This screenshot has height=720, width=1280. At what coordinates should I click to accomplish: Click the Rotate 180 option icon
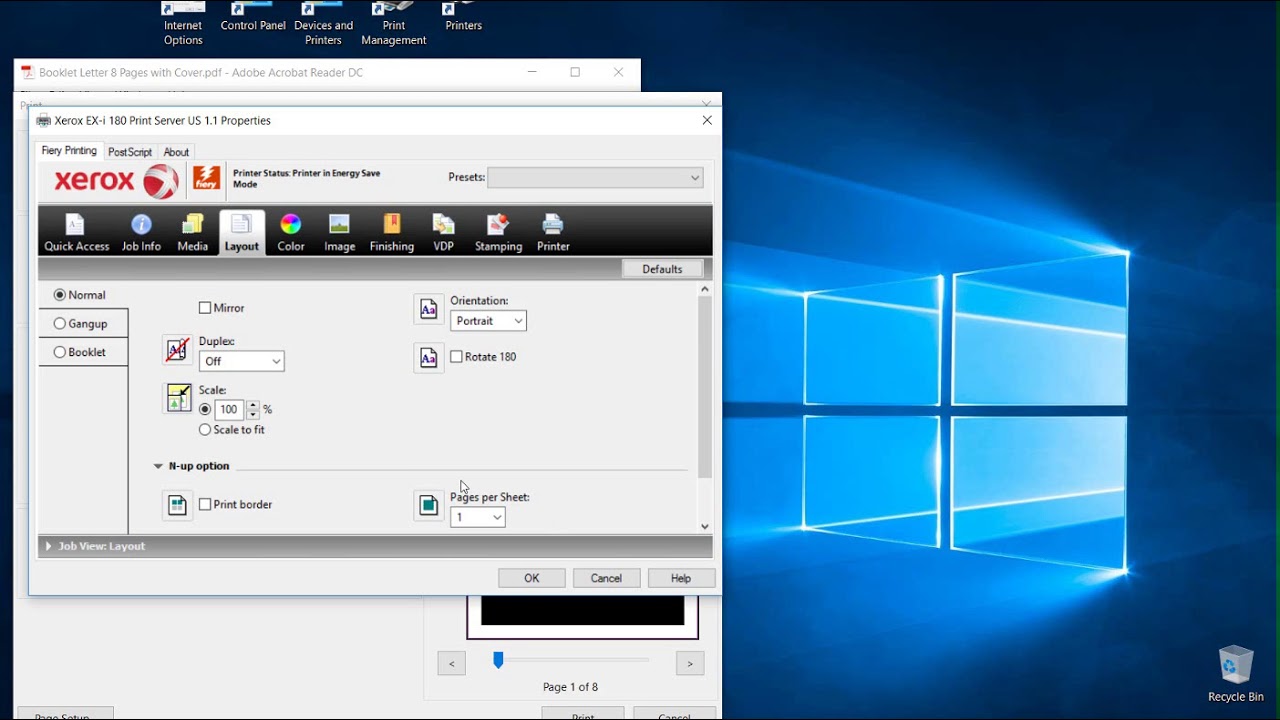[x=428, y=357]
